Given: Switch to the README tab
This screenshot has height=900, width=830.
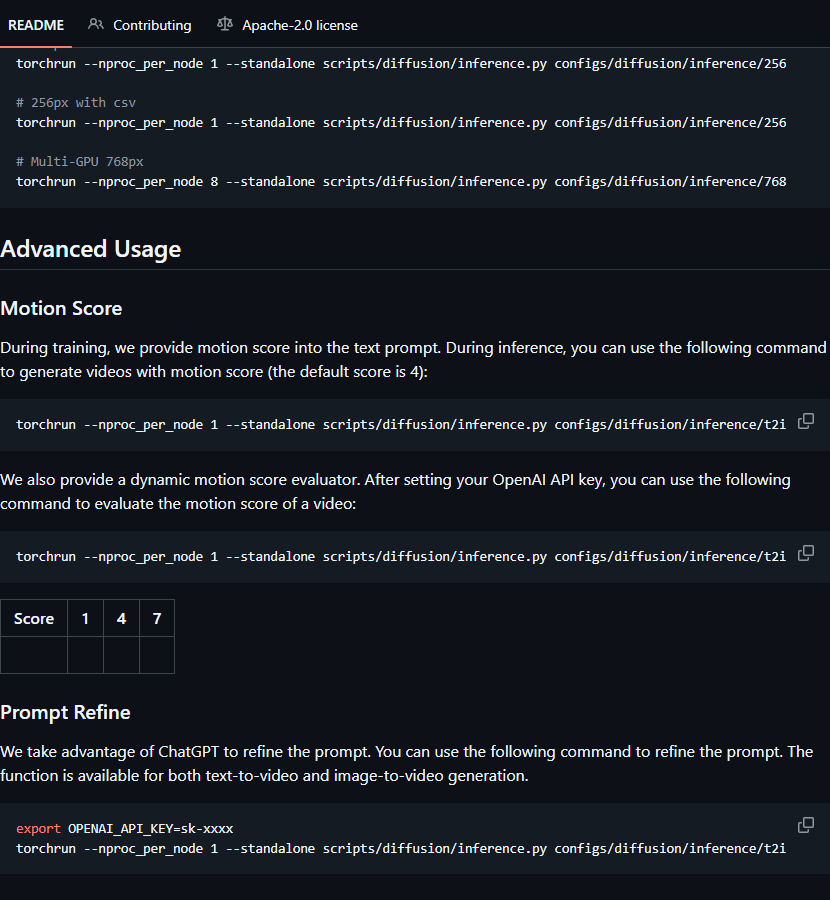Looking at the screenshot, I should pos(36,25).
